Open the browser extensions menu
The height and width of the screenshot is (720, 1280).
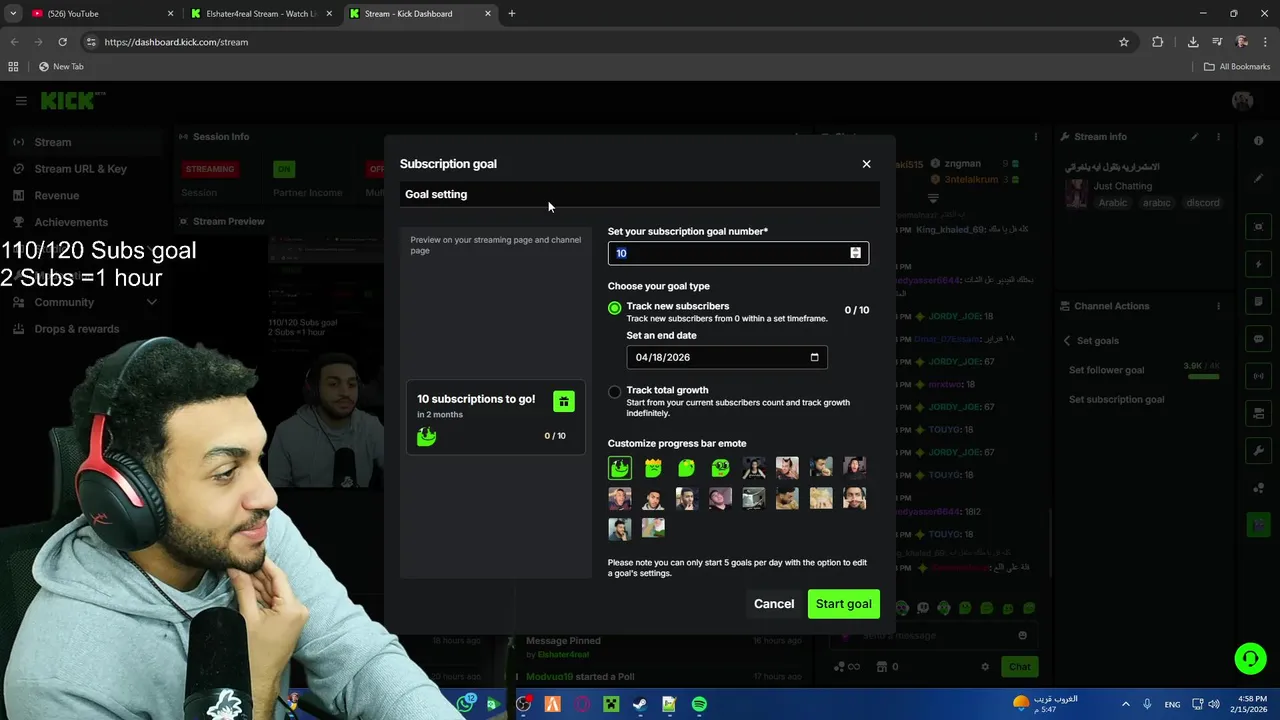[x=1158, y=42]
